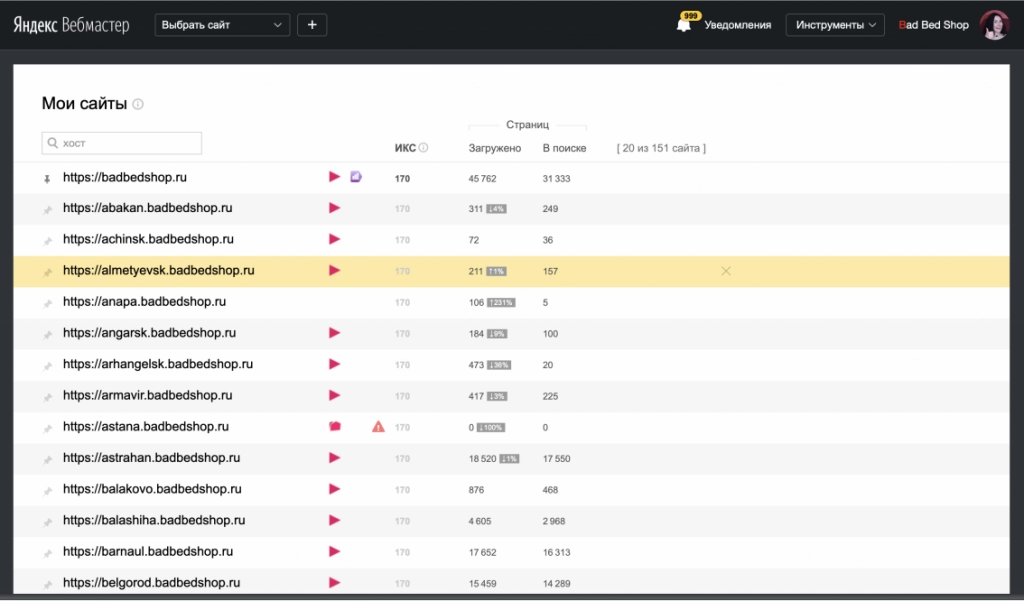The image size is (1024, 601).
Task: Click the 'Загружено' column header
Action: tap(494, 148)
